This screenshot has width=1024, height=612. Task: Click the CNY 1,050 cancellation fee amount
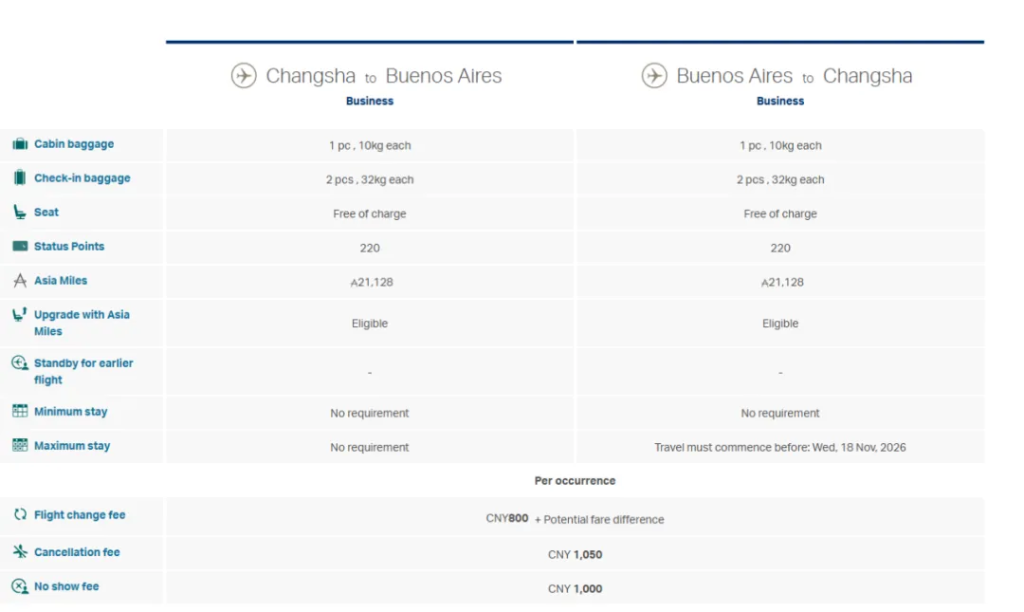[x=575, y=555]
